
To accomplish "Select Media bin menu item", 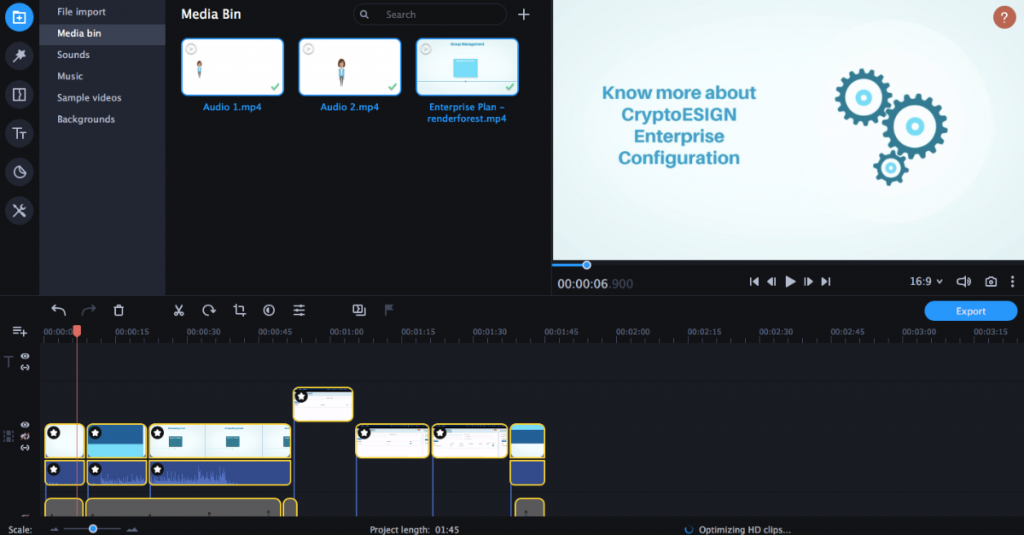I will (102, 33).
